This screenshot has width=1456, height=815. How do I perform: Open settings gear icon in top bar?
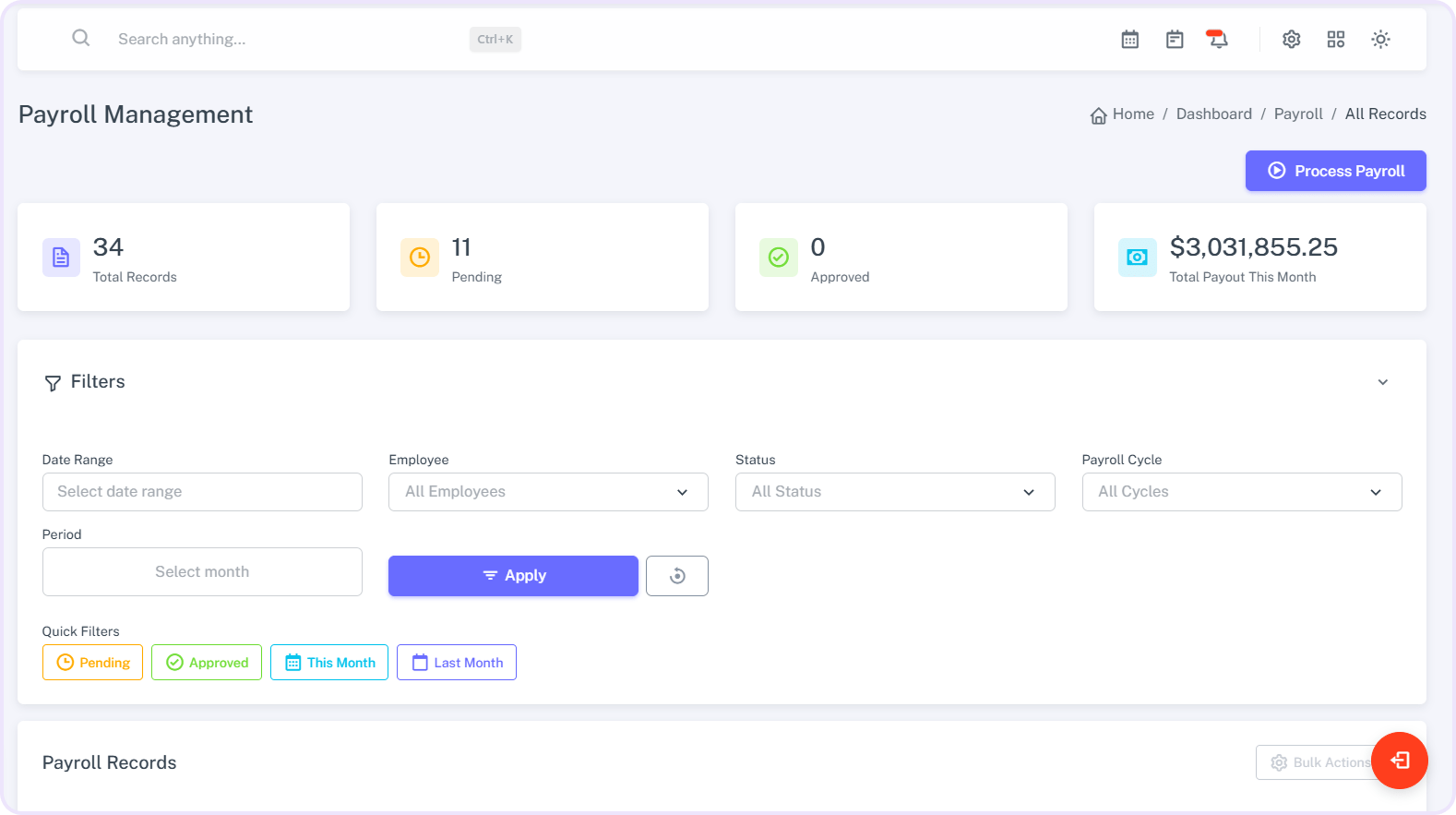1291,39
